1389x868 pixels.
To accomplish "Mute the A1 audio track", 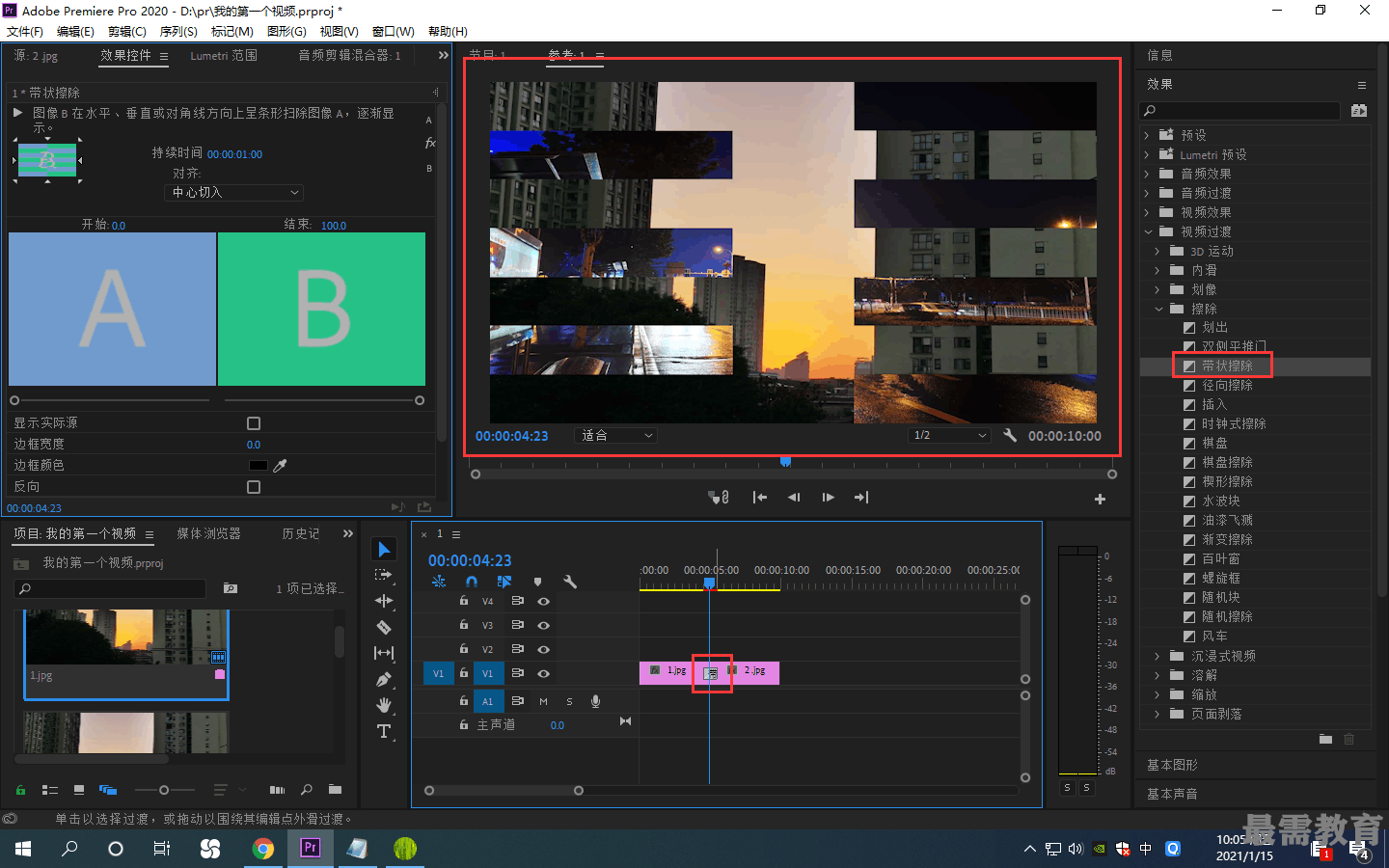I will [543, 701].
